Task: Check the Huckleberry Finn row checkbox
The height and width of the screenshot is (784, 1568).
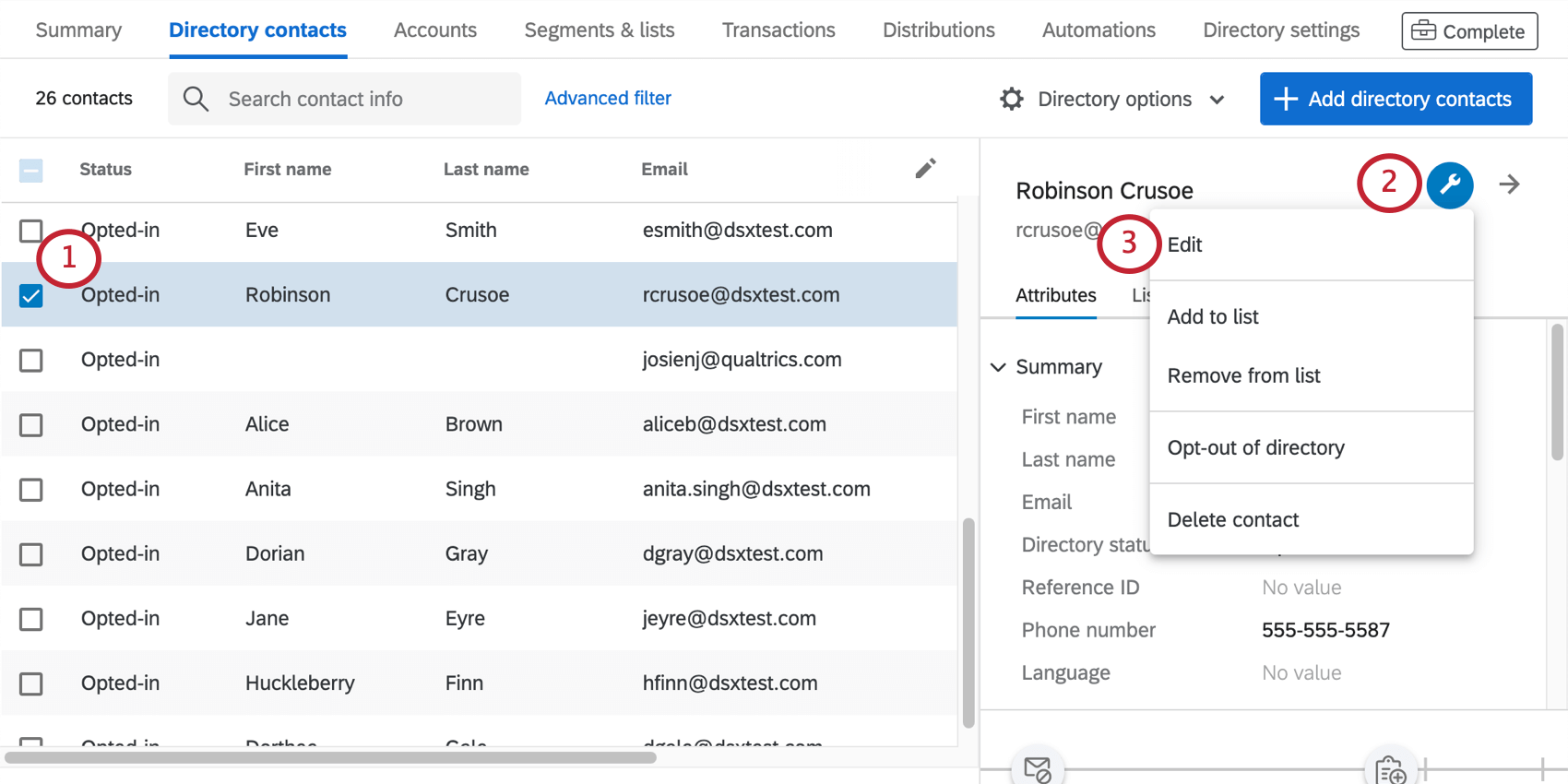Action: pos(30,683)
